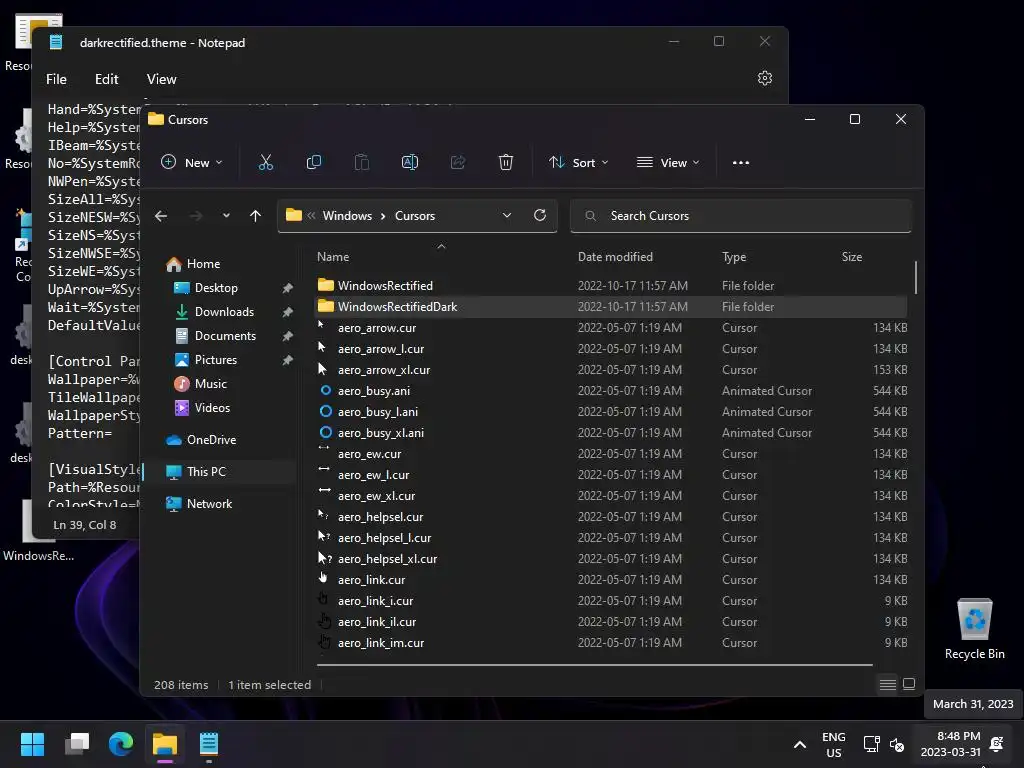
Task: Click the Cut scissors icon in Explorer toolbar
Action: (265, 163)
